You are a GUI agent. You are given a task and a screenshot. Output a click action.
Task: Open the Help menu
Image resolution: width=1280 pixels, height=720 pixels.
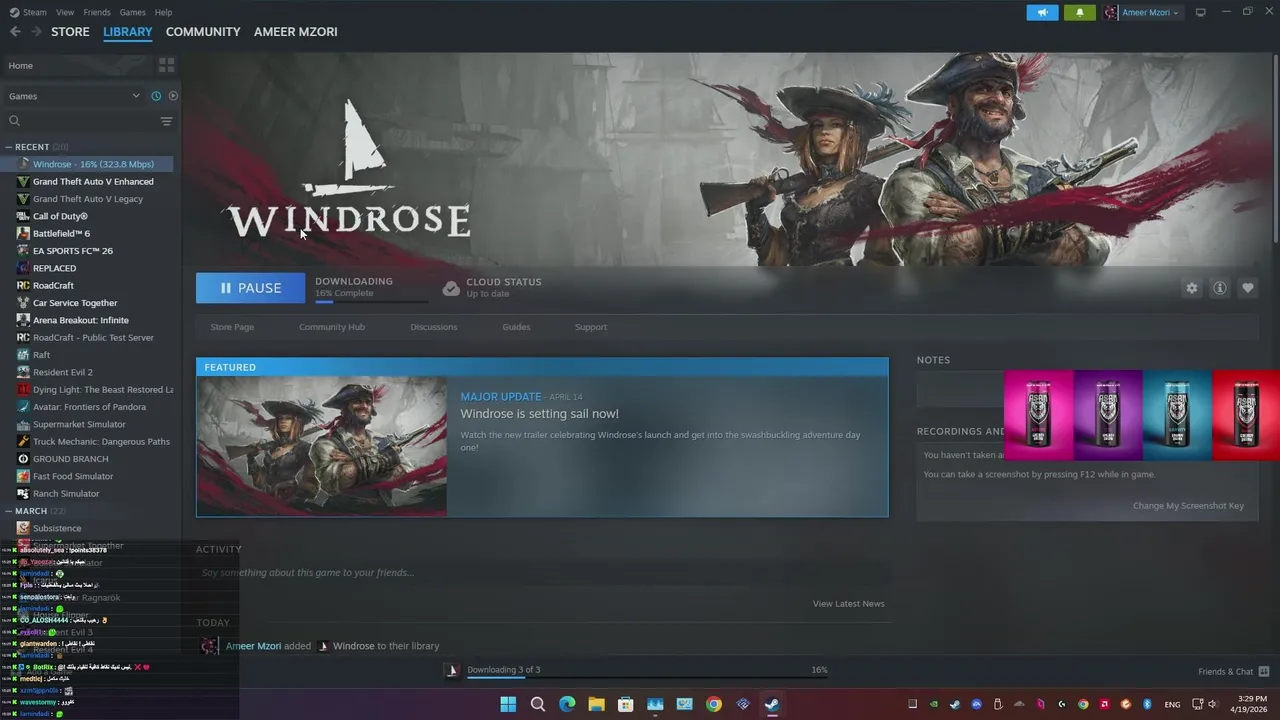(163, 12)
